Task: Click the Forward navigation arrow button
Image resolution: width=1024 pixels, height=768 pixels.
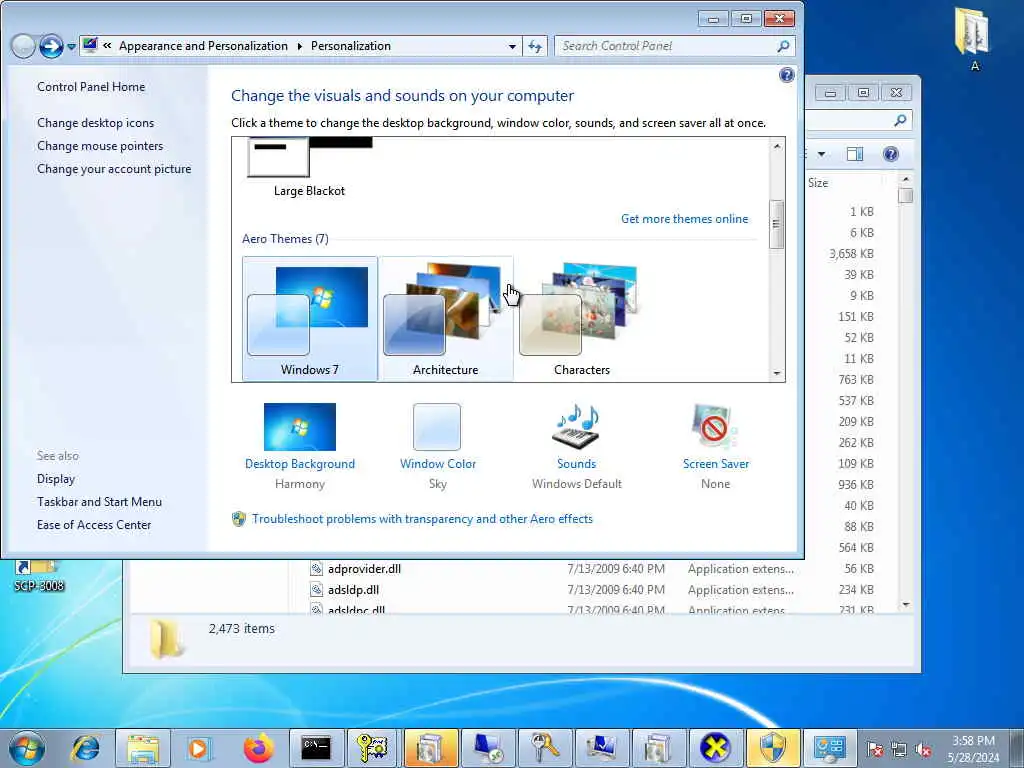Action: (x=51, y=46)
